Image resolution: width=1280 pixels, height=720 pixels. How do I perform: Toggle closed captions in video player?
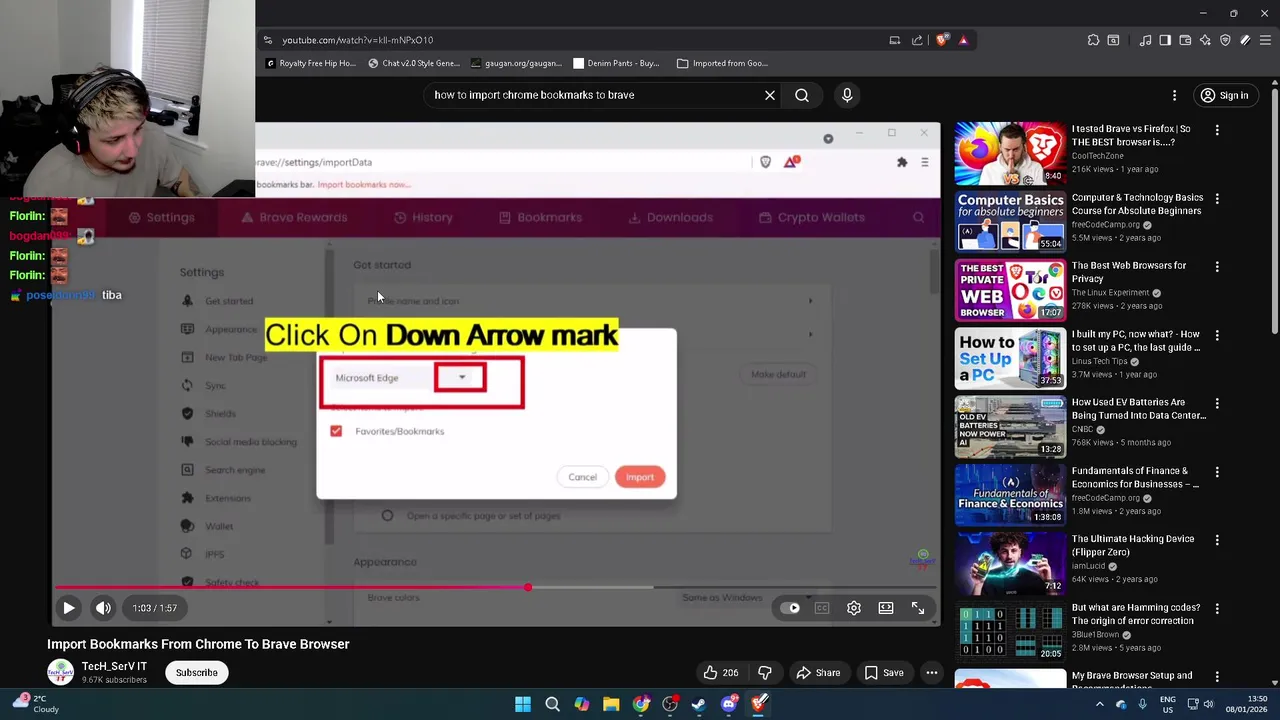click(x=822, y=608)
